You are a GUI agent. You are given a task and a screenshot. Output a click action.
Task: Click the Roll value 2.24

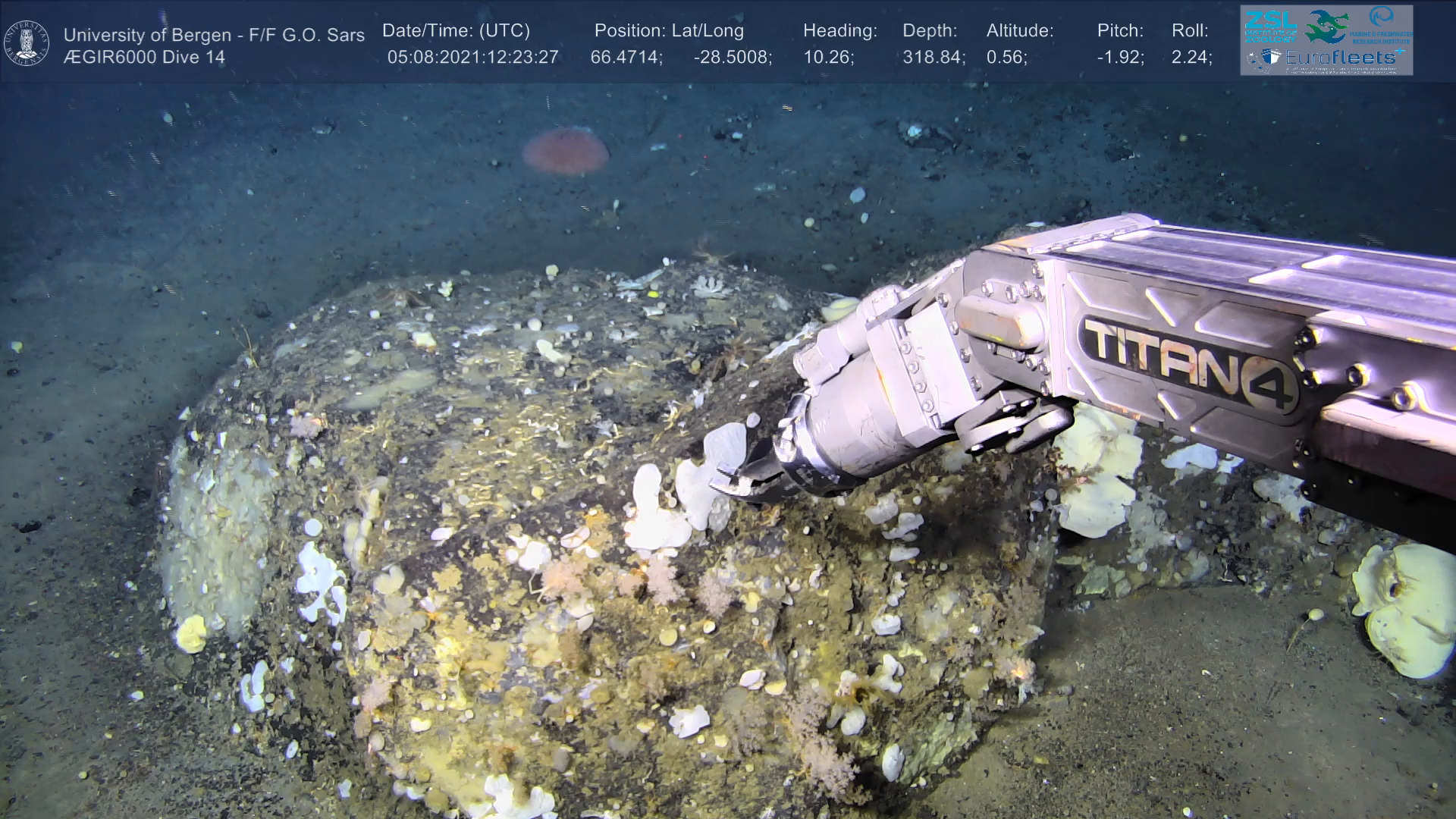tap(1191, 58)
